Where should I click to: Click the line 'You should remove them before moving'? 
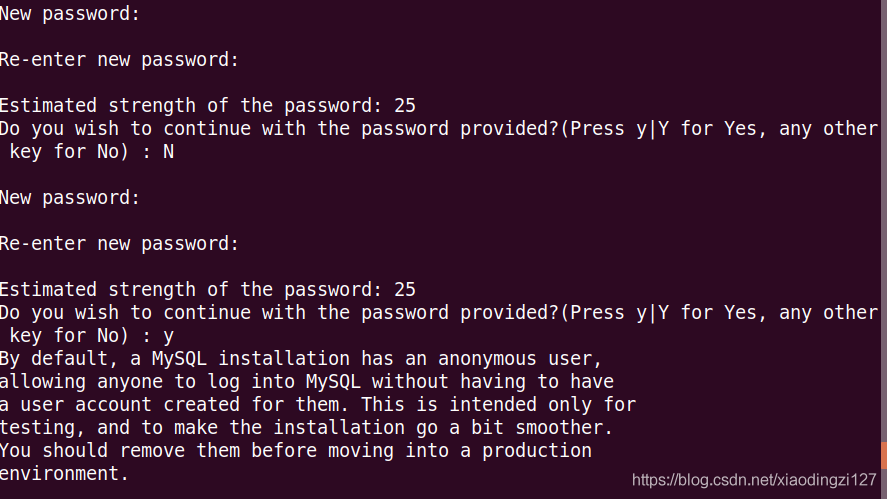click(296, 451)
